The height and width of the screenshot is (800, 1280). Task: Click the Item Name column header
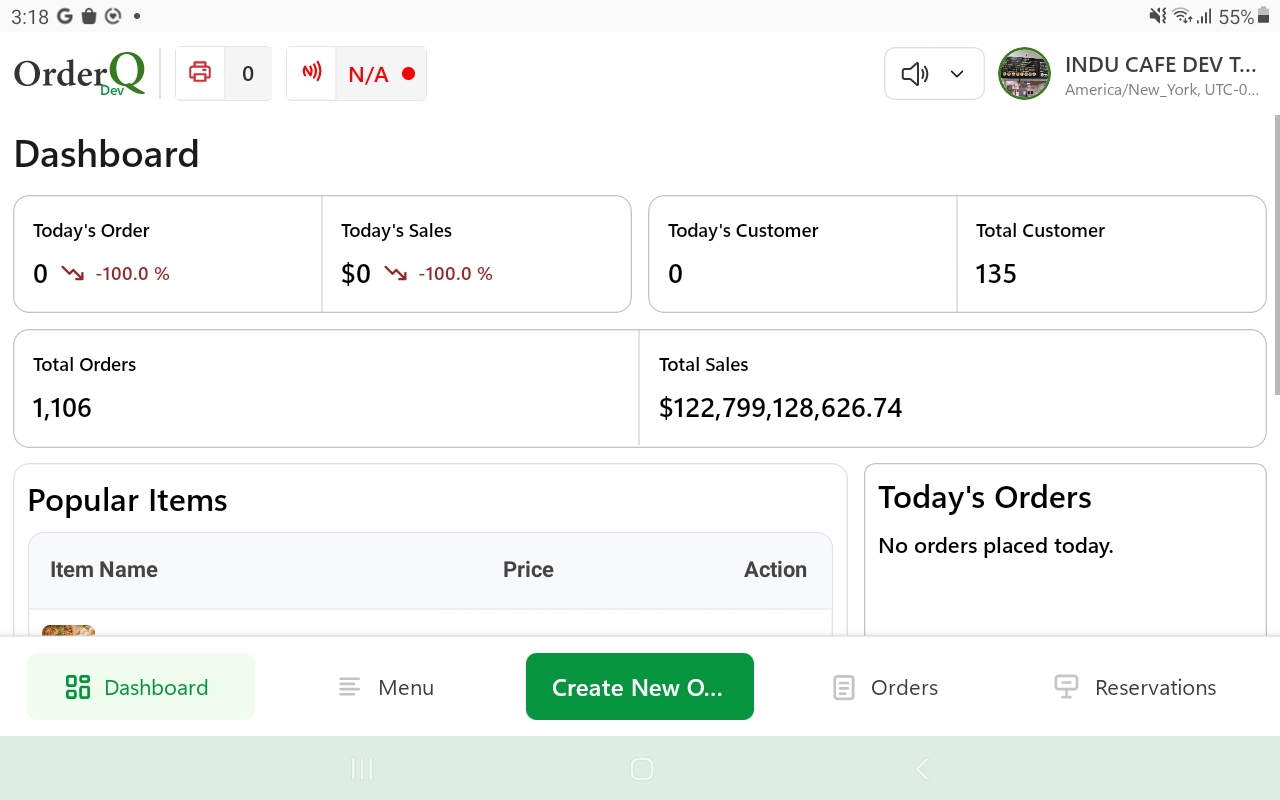click(x=104, y=570)
